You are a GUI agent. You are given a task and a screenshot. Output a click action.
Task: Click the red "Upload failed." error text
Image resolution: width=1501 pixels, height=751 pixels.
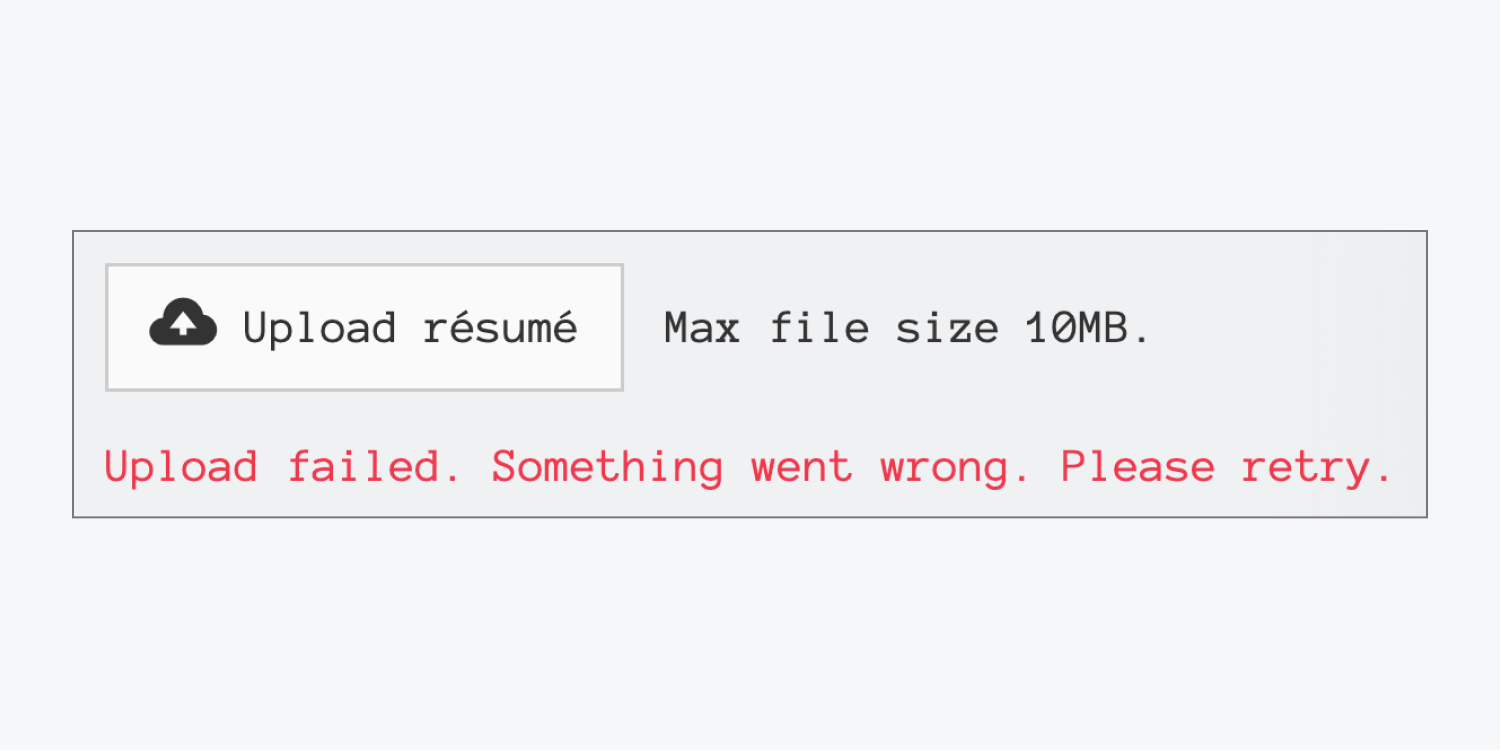click(284, 467)
